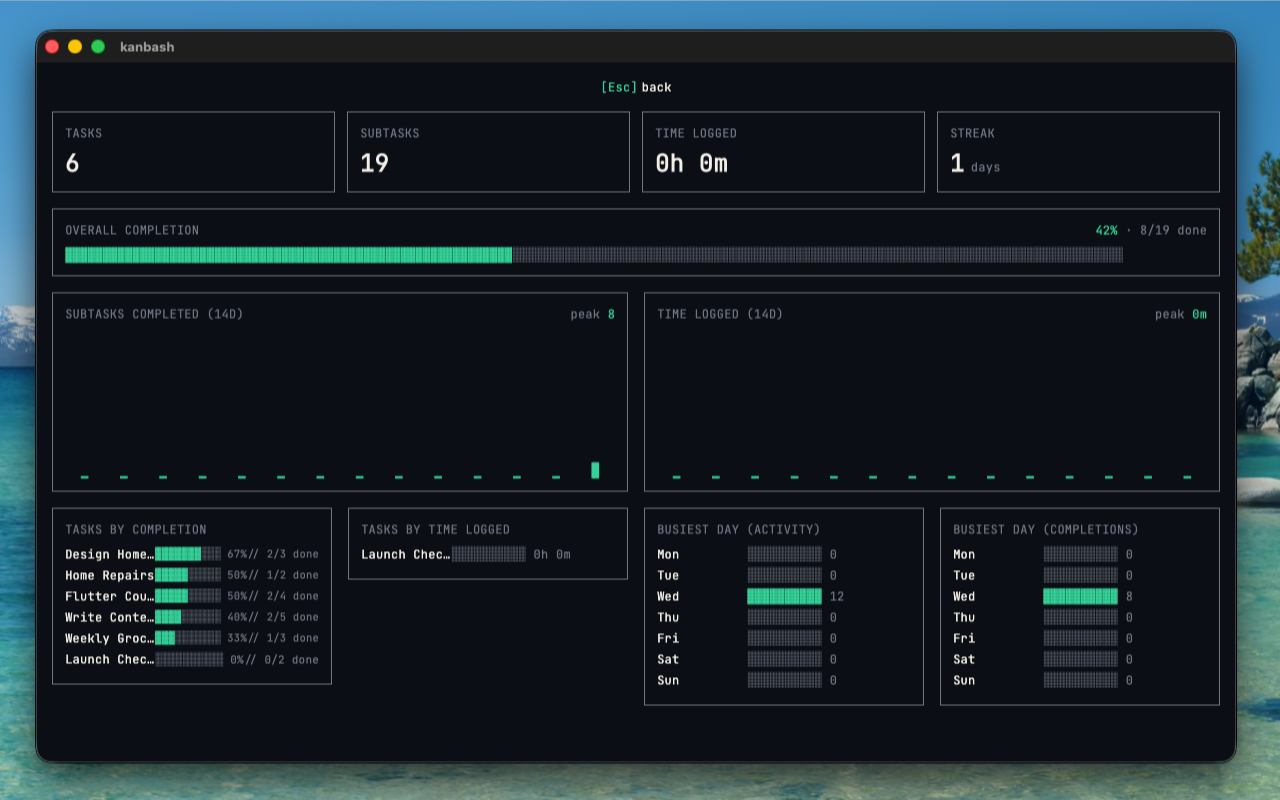Click Tue label in Completions panel
This screenshot has width=1280, height=800.
964,575
